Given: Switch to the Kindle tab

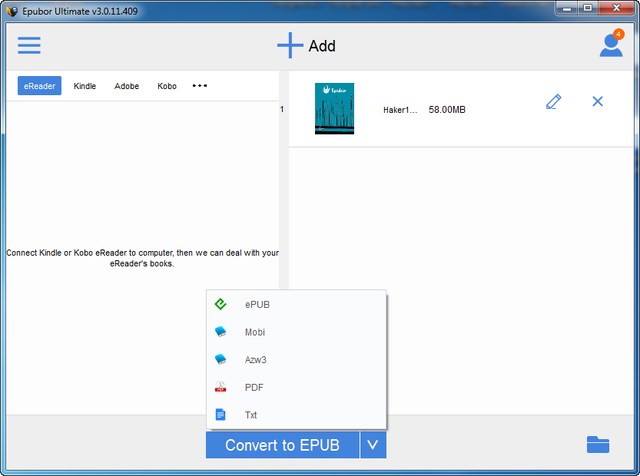Looking at the screenshot, I should pos(85,86).
